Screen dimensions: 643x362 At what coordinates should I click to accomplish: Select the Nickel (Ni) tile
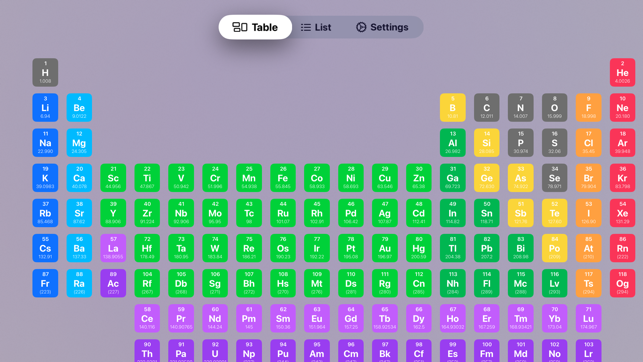point(351,178)
